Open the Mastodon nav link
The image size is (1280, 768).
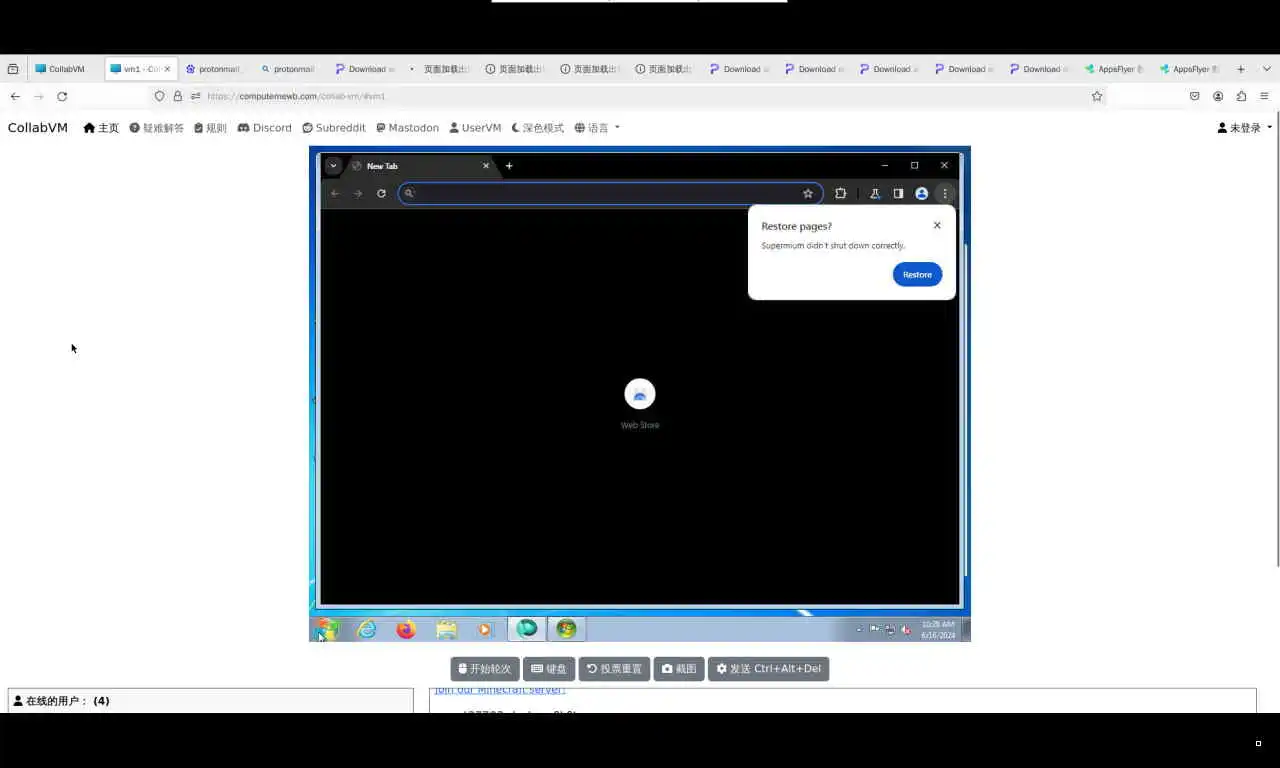408,128
